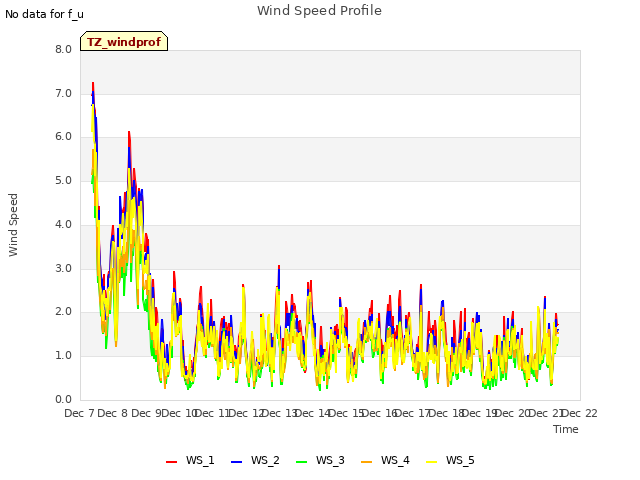
Task: Click the 7.0 y-axis tick label
Action: pos(63,93)
